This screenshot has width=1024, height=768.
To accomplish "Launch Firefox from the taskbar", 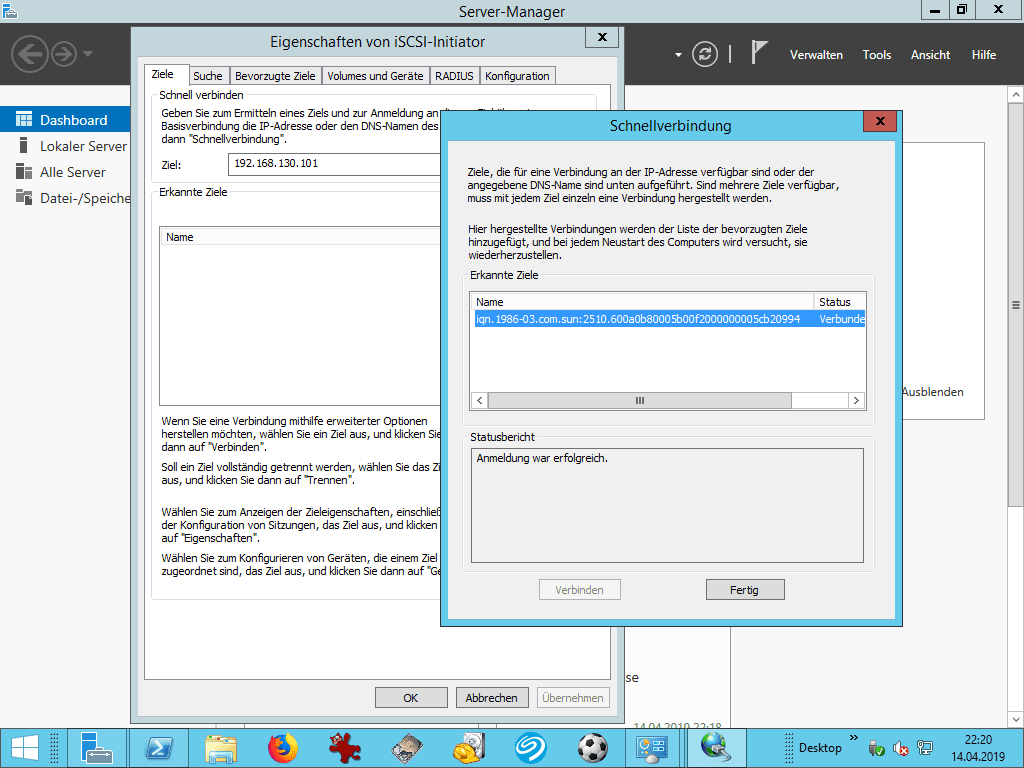I will point(282,748).
